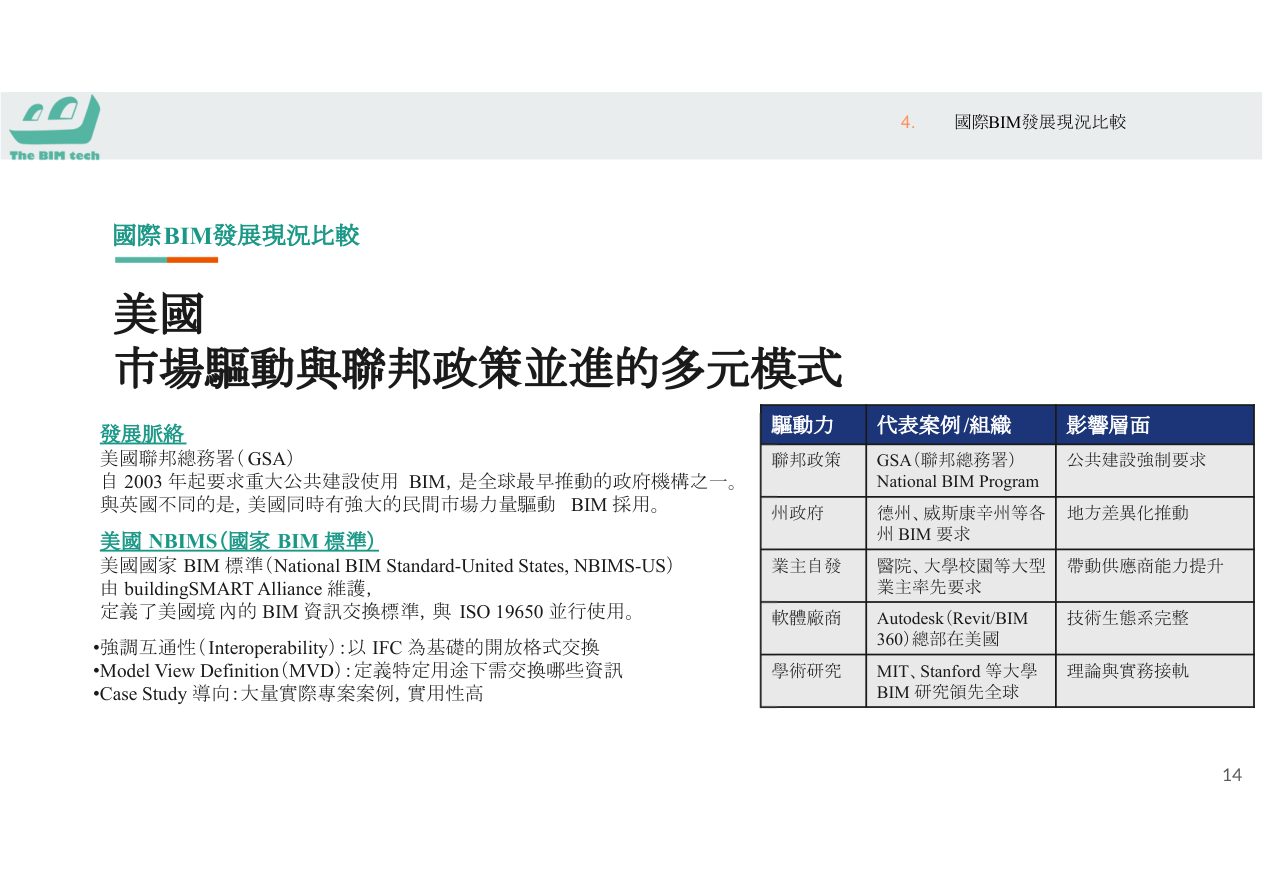Click the sentence starting 自 2003 年起
The width and height of the screenshot is (1263, 893).
coord(420,482)
